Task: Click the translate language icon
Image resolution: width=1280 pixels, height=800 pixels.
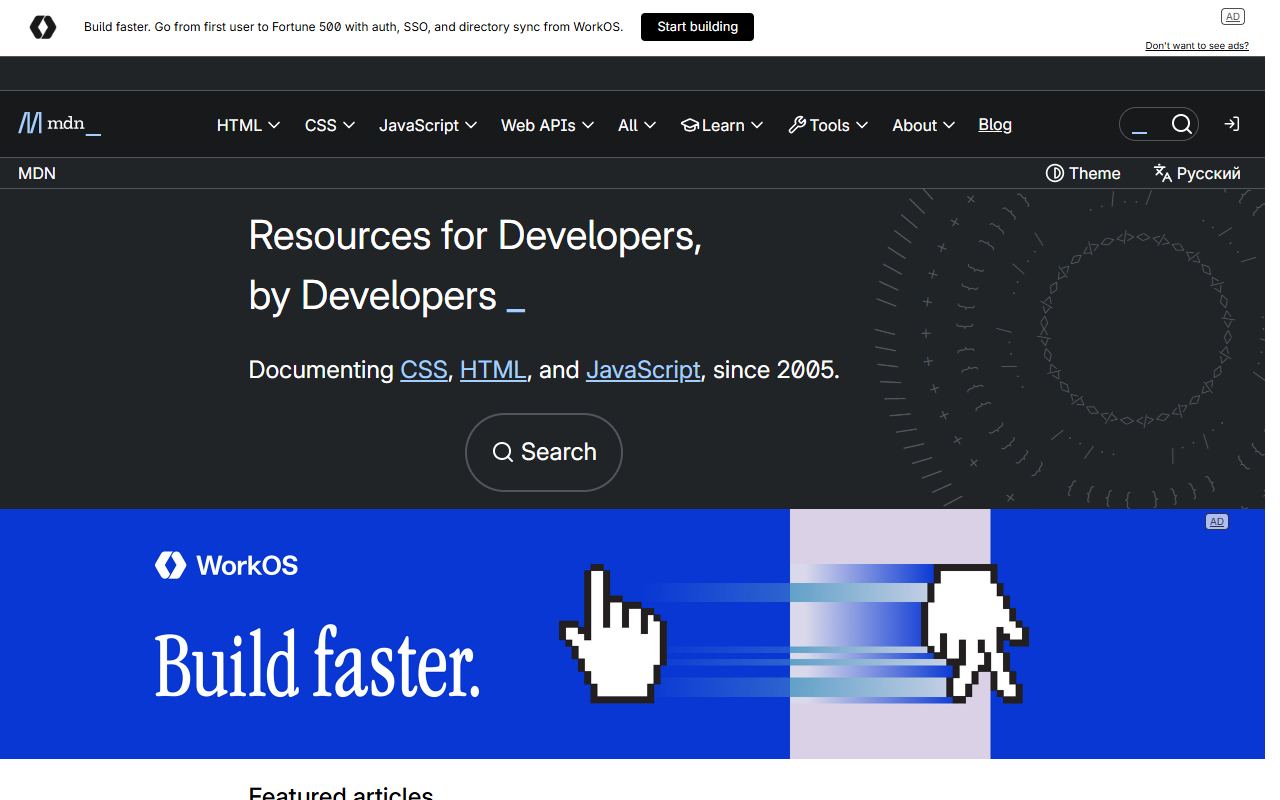Action: click(x=1162, y=173)
